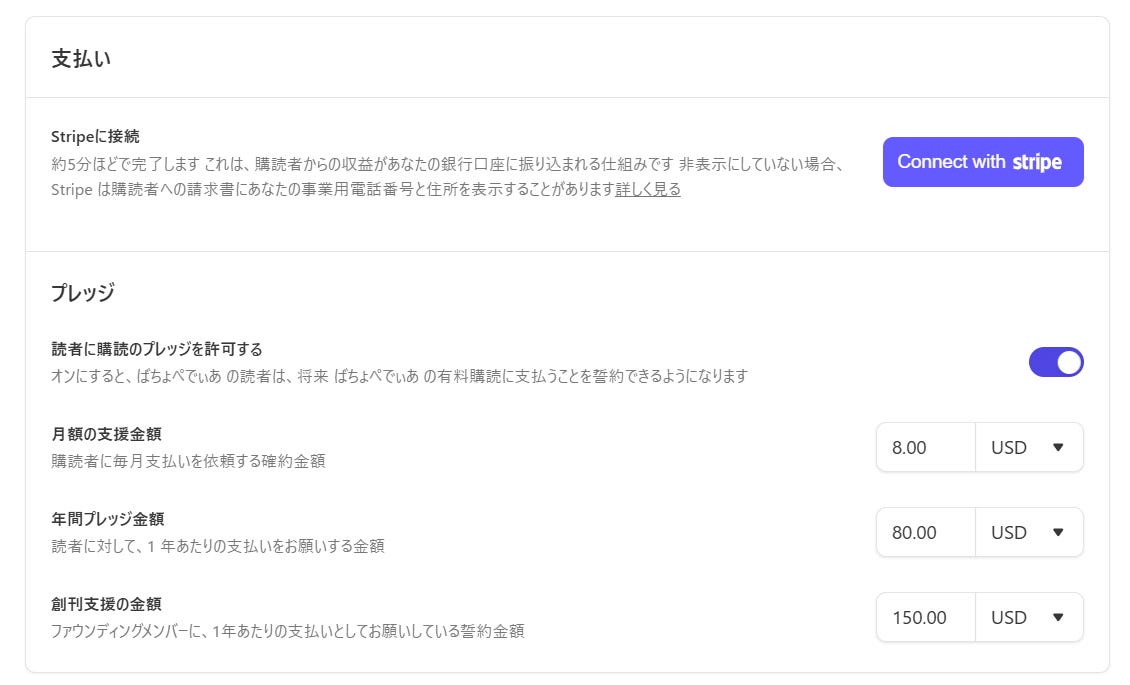The width and height of the screenshot is (1130, 685).
Task: Open currency dropdown for 創刊支援の金額
Action: [x=1029, y=617]
